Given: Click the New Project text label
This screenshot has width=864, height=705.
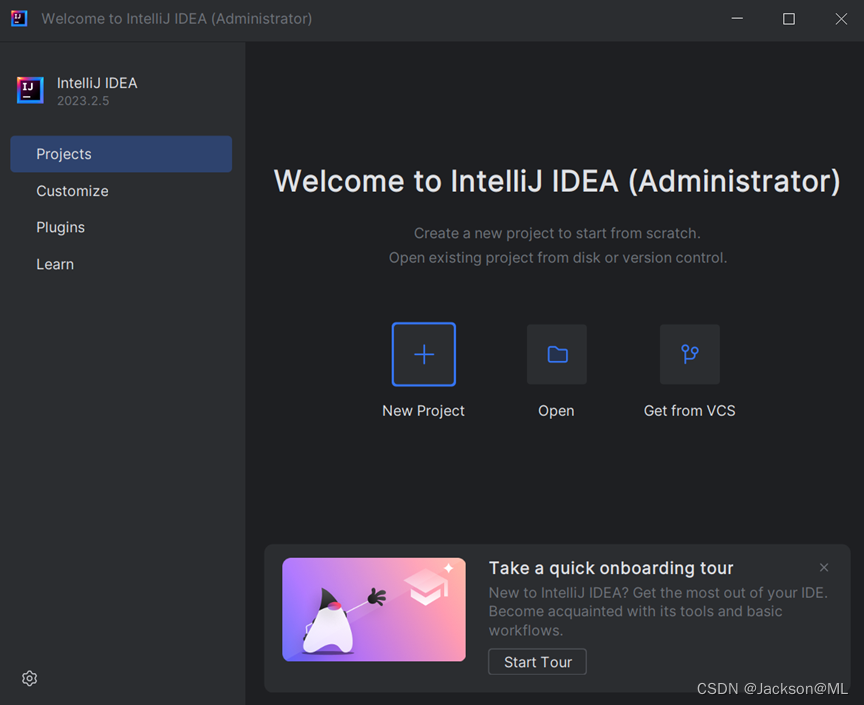Looking at the screenshot, I should [x=423, y=411].
